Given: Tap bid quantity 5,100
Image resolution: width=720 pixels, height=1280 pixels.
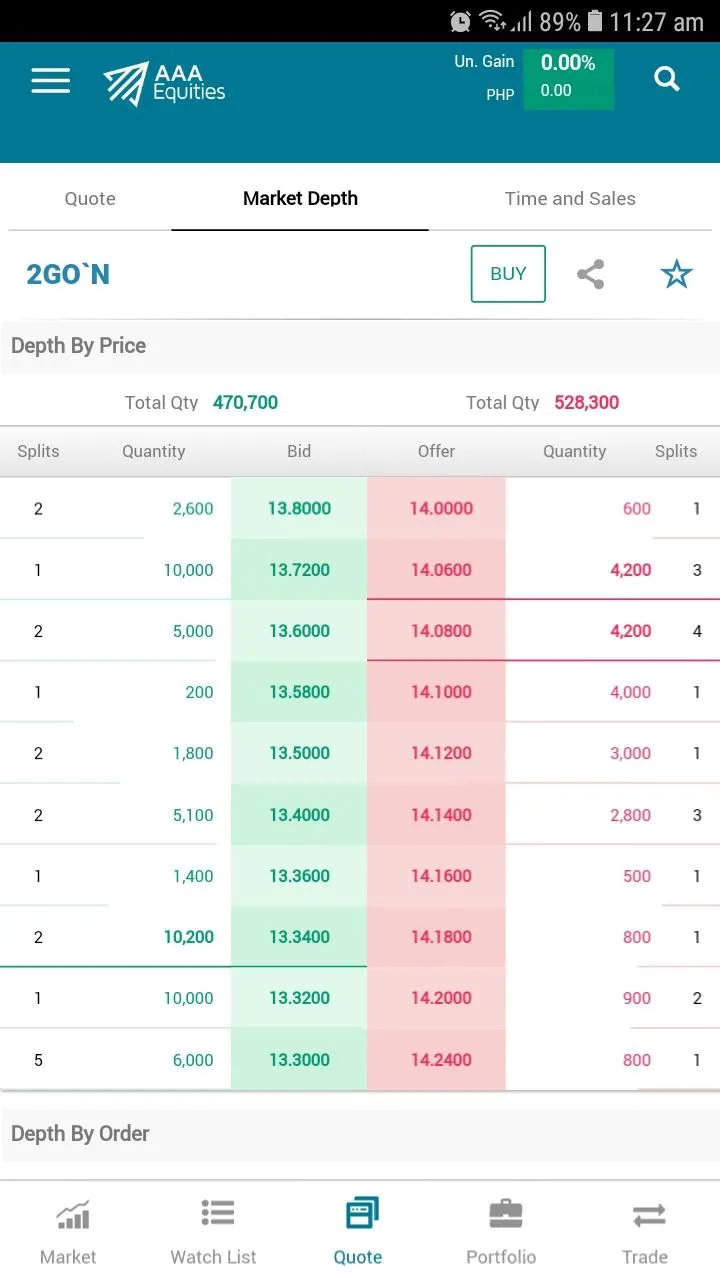Looking at the screenshot, I should tap(193, 815).
